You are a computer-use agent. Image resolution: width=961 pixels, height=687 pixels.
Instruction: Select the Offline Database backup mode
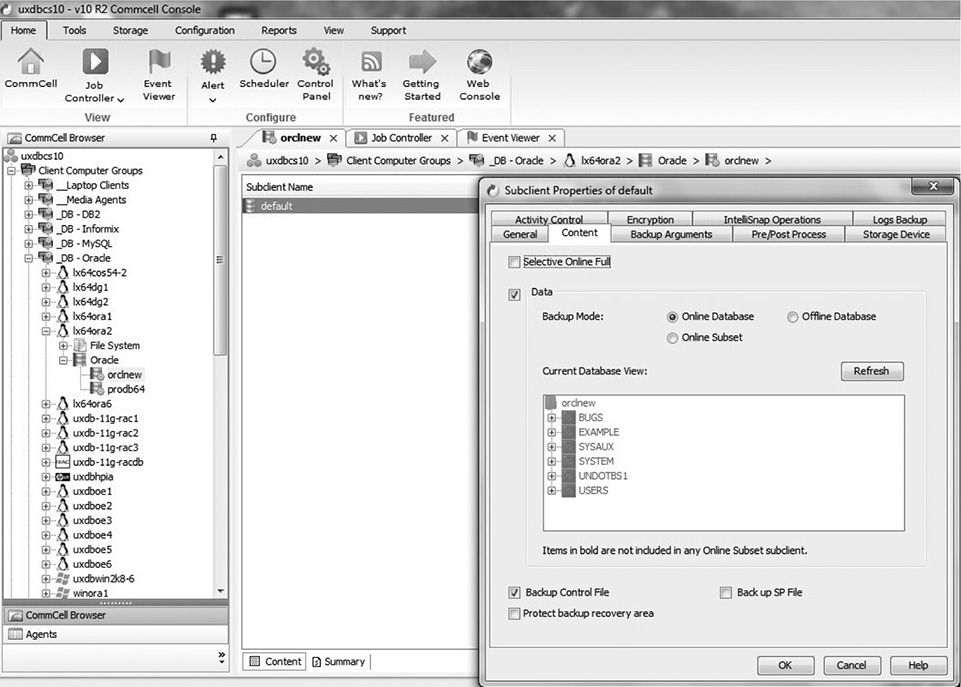[792, 317]
